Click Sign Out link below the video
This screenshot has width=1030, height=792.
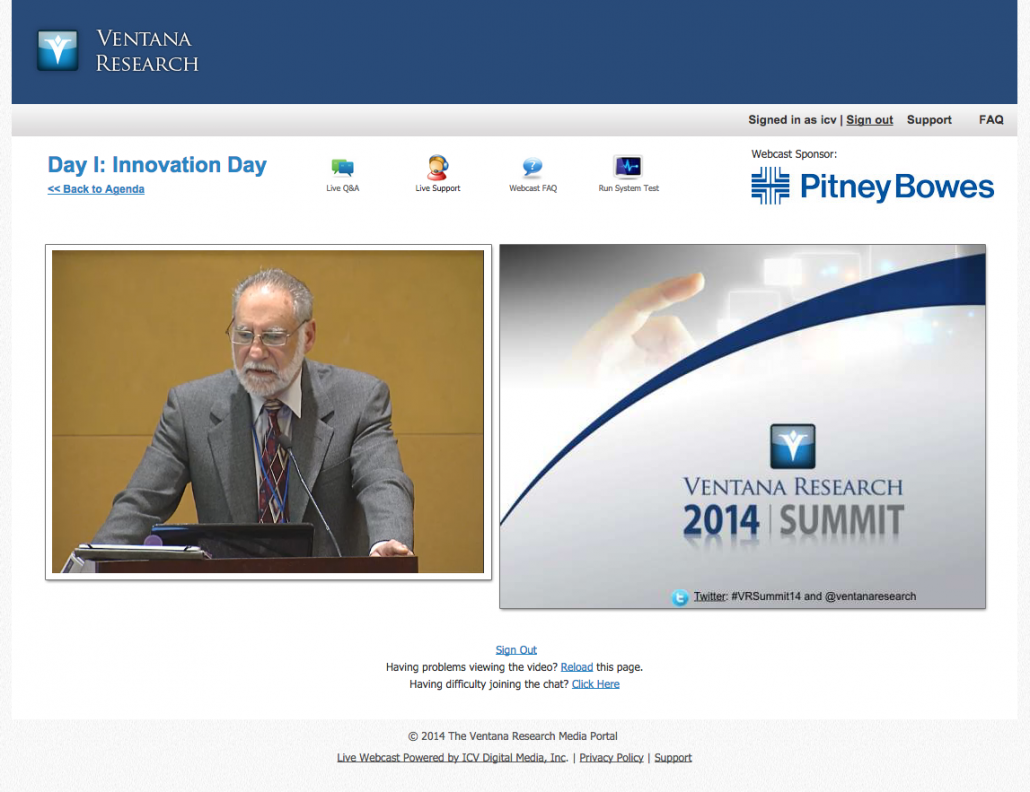pos(516,649)
